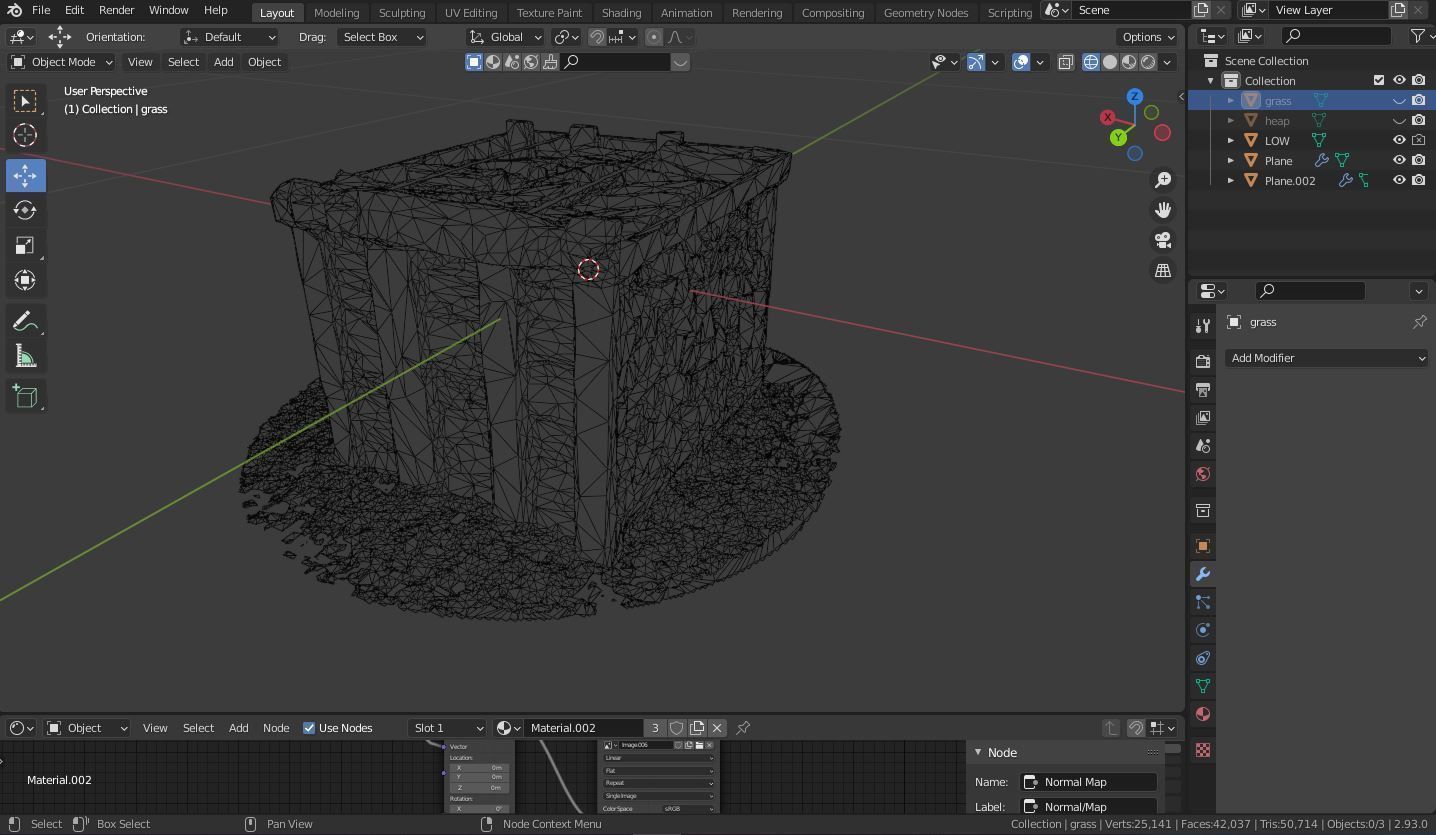
Task: Open Global transform orientation dropdown
Action: tap(506, 37)
